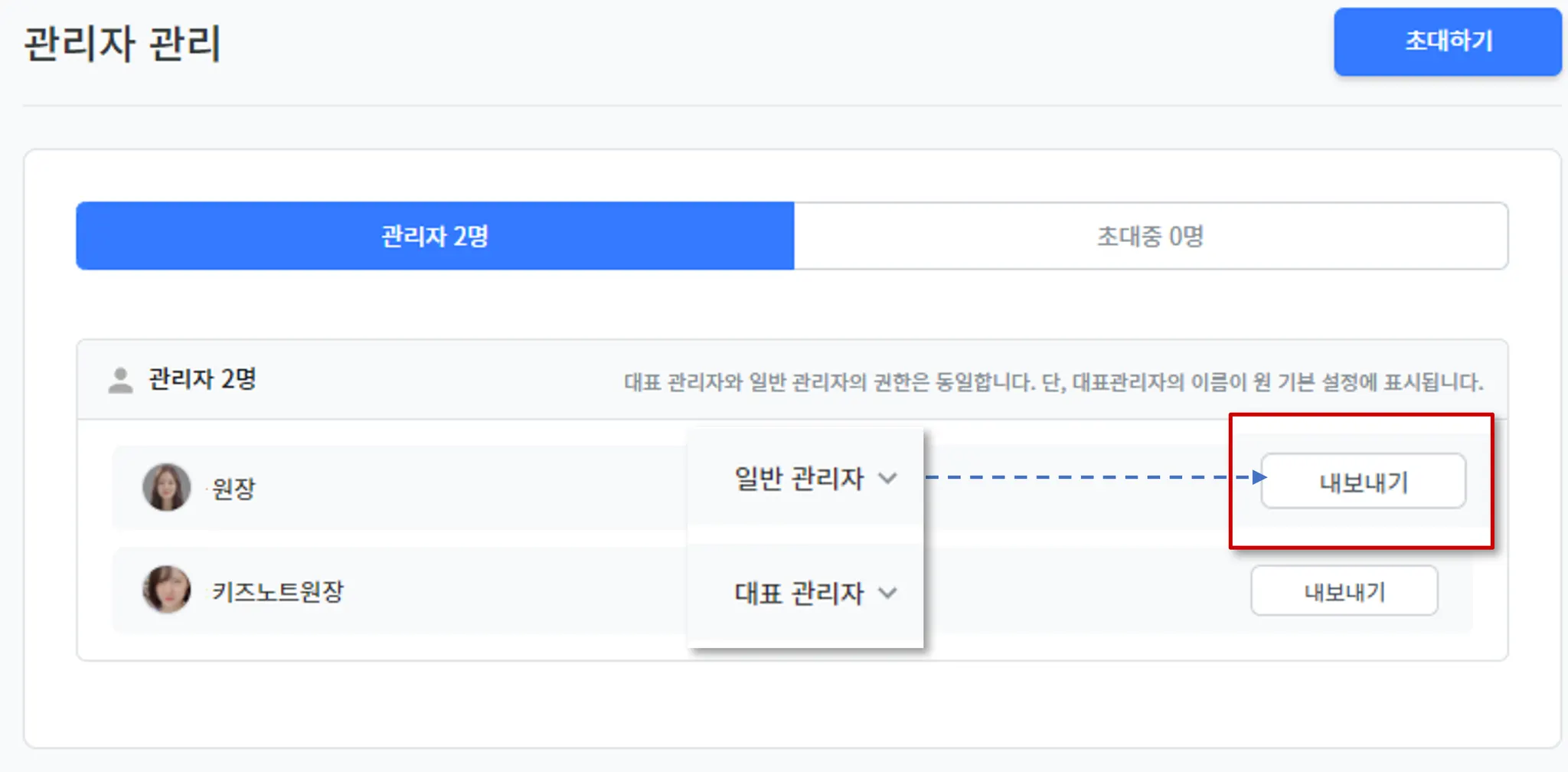Click 키즈노트원장's profile photo avatar
The height and width of the screenshot is (772, 1568).
(x=166, y=590)
